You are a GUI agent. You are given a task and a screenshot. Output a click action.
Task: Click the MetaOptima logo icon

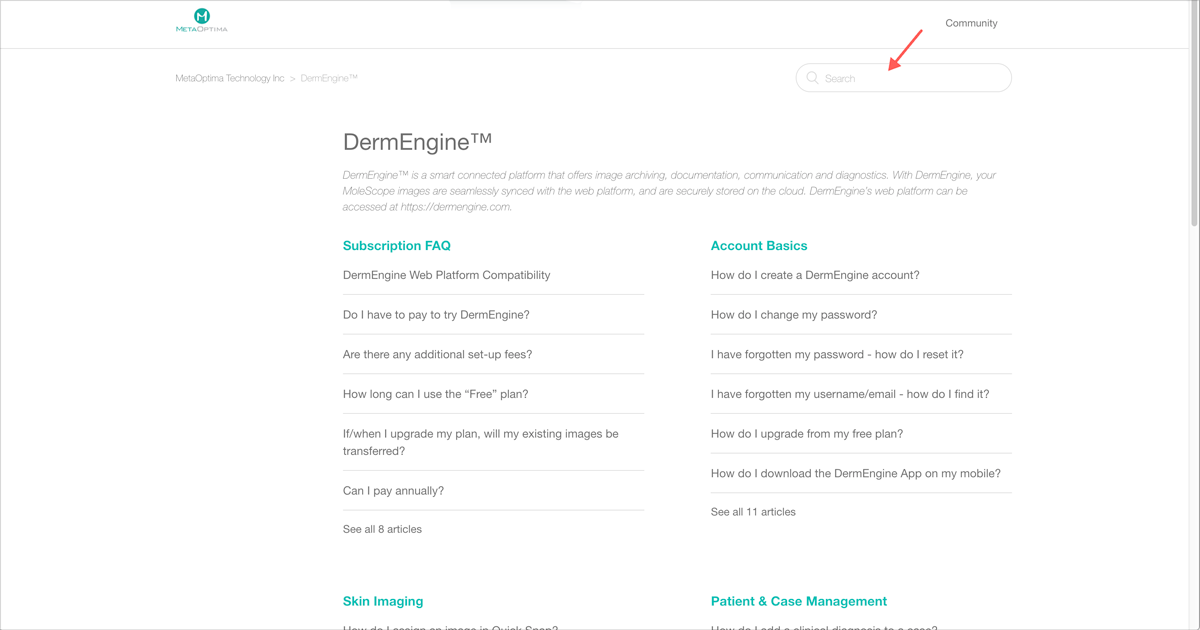click(x=202, y=17)
